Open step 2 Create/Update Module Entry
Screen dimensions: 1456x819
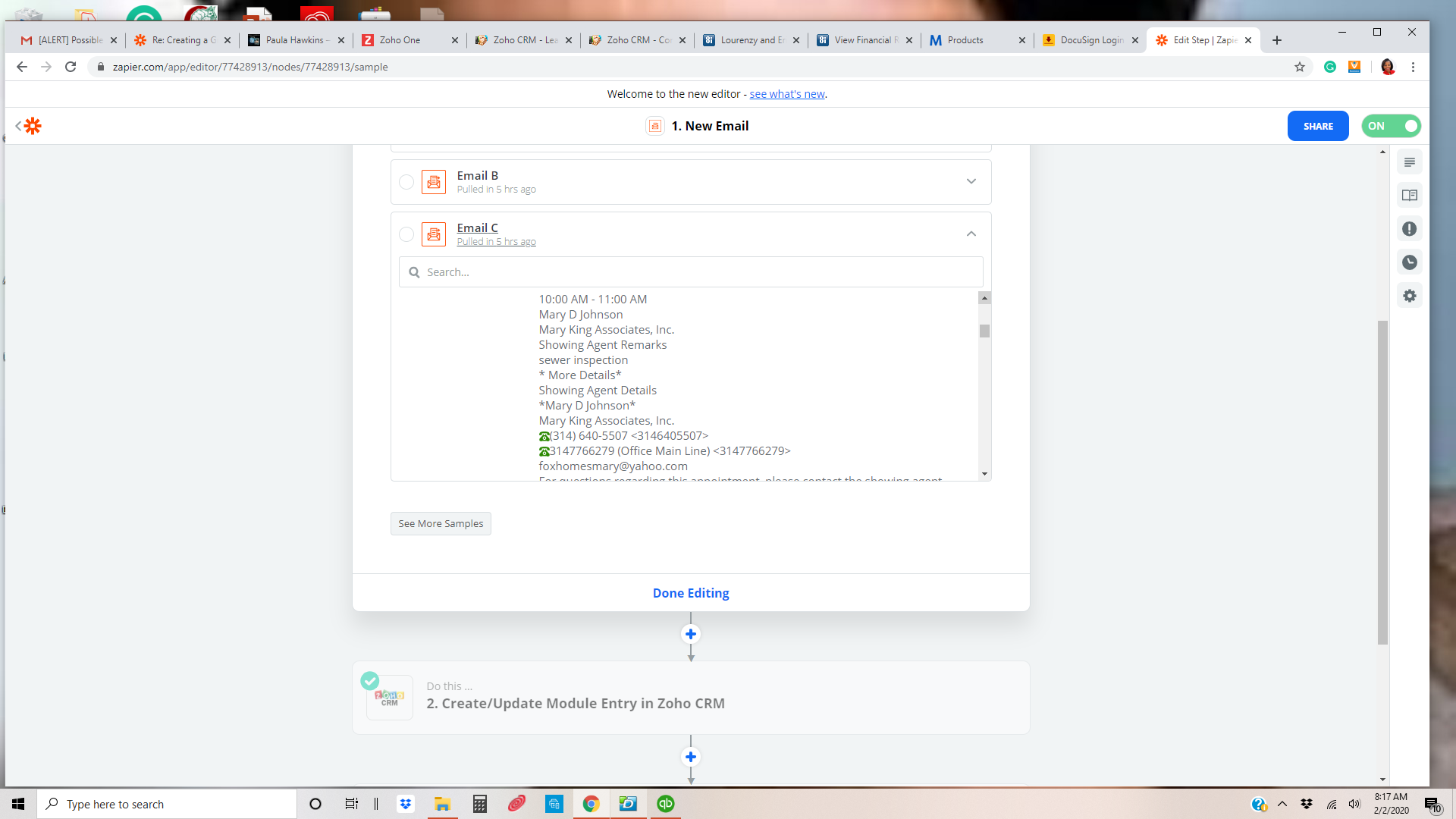691,698
